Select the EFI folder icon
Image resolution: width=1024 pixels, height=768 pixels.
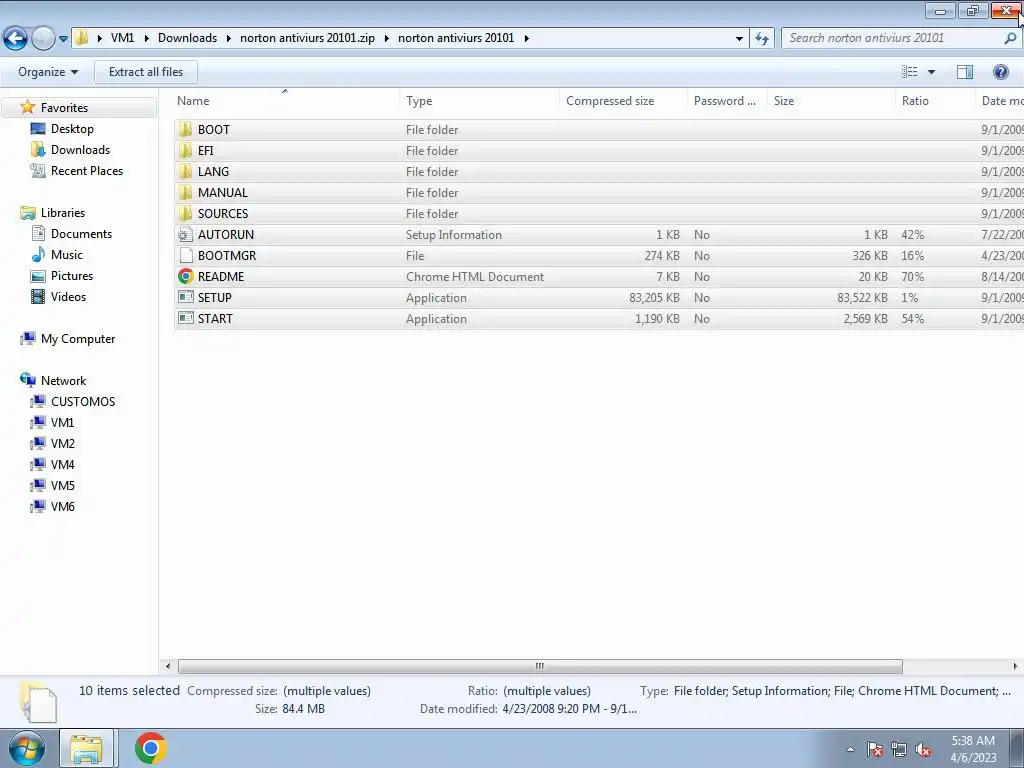185,150
